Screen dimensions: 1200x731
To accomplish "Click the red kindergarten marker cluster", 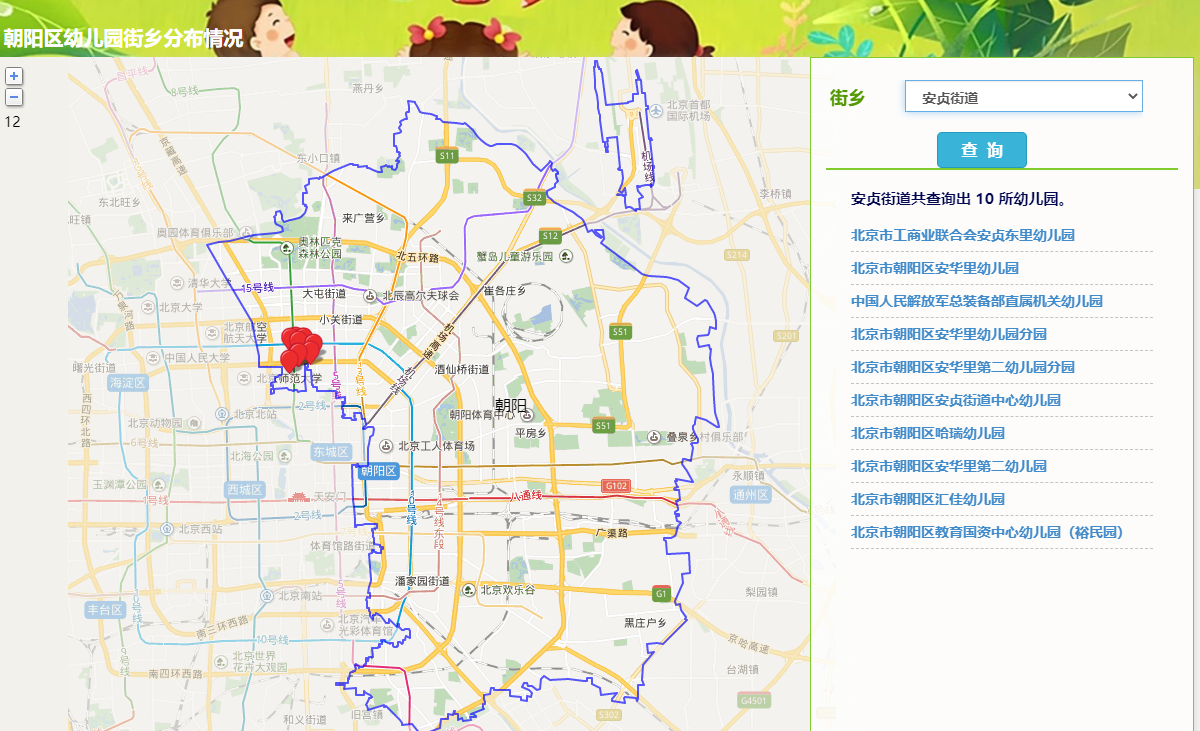I will tap(299, 348).
